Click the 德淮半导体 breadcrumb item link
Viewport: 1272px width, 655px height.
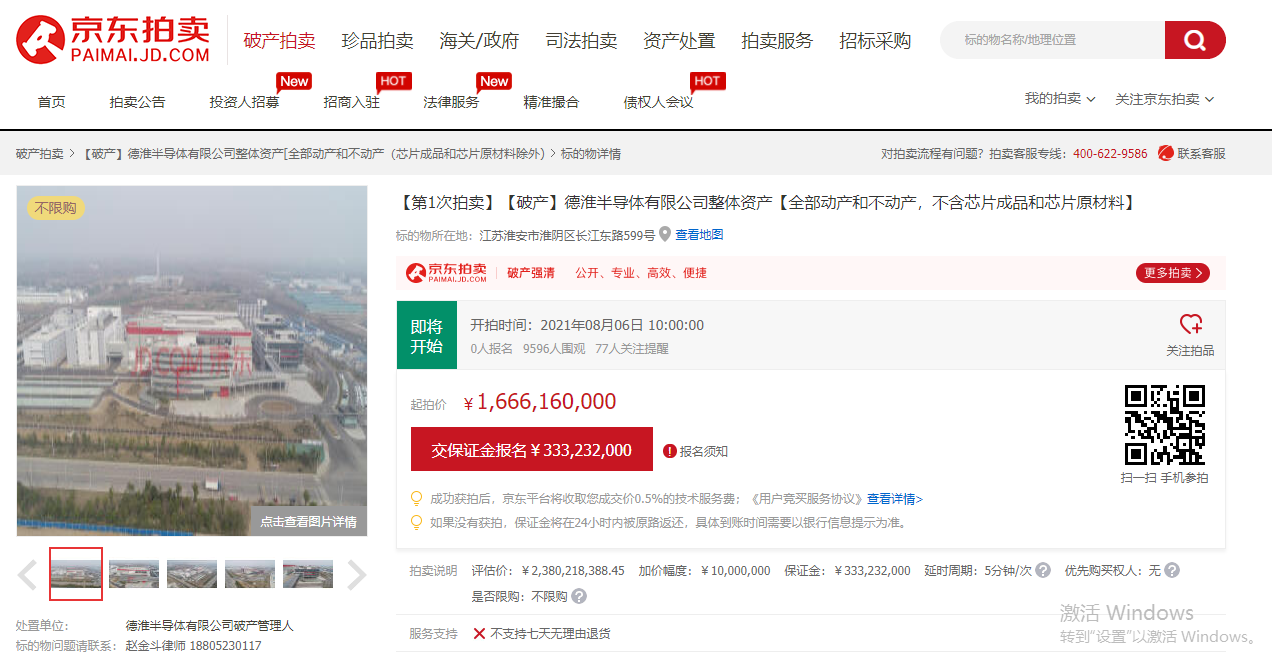315,153
